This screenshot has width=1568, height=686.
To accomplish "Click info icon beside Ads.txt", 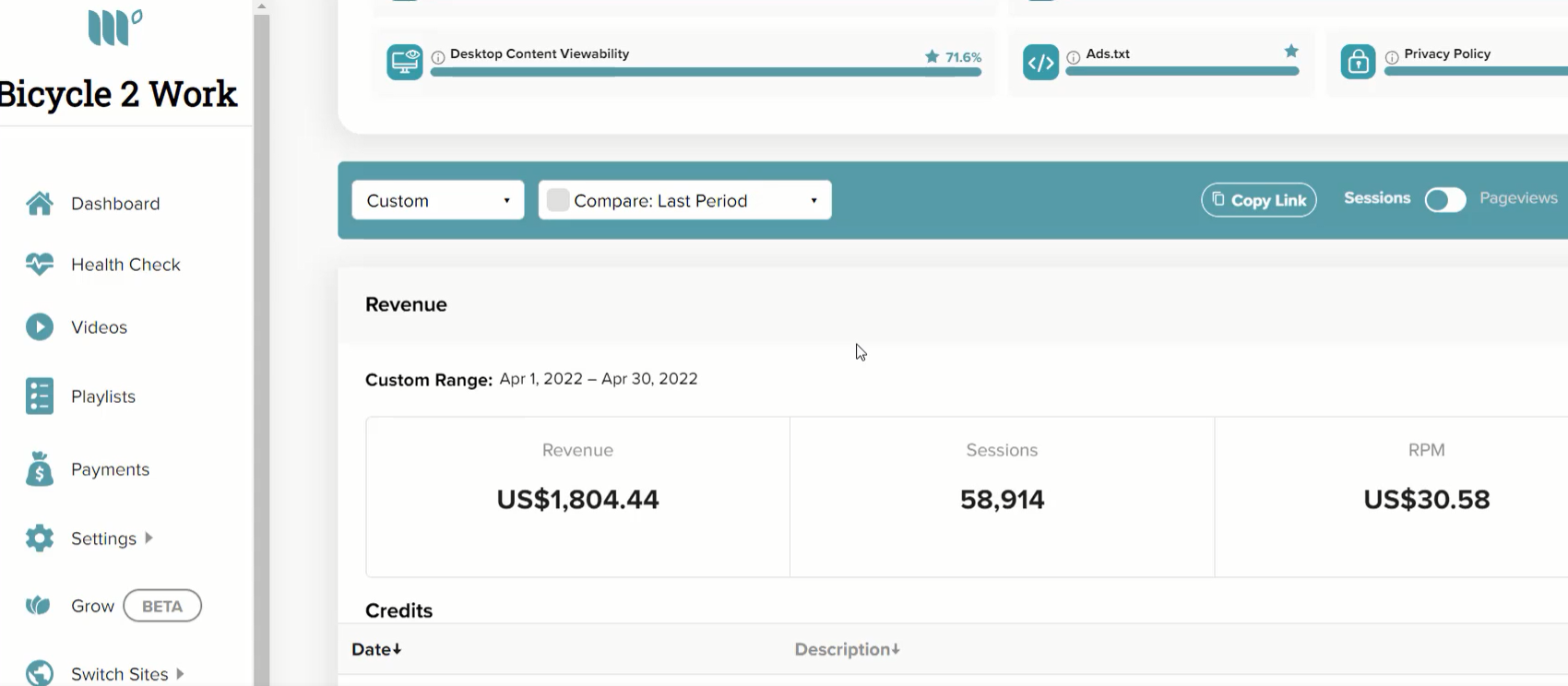I will point(1074,57).
